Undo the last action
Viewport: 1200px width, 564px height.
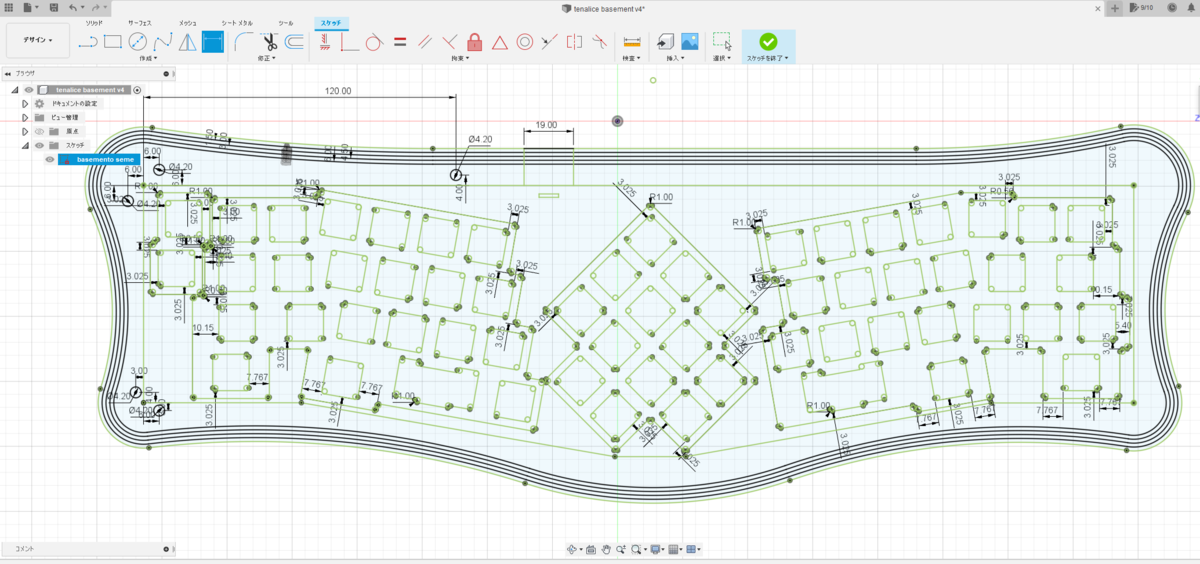(x=73, y=7)
